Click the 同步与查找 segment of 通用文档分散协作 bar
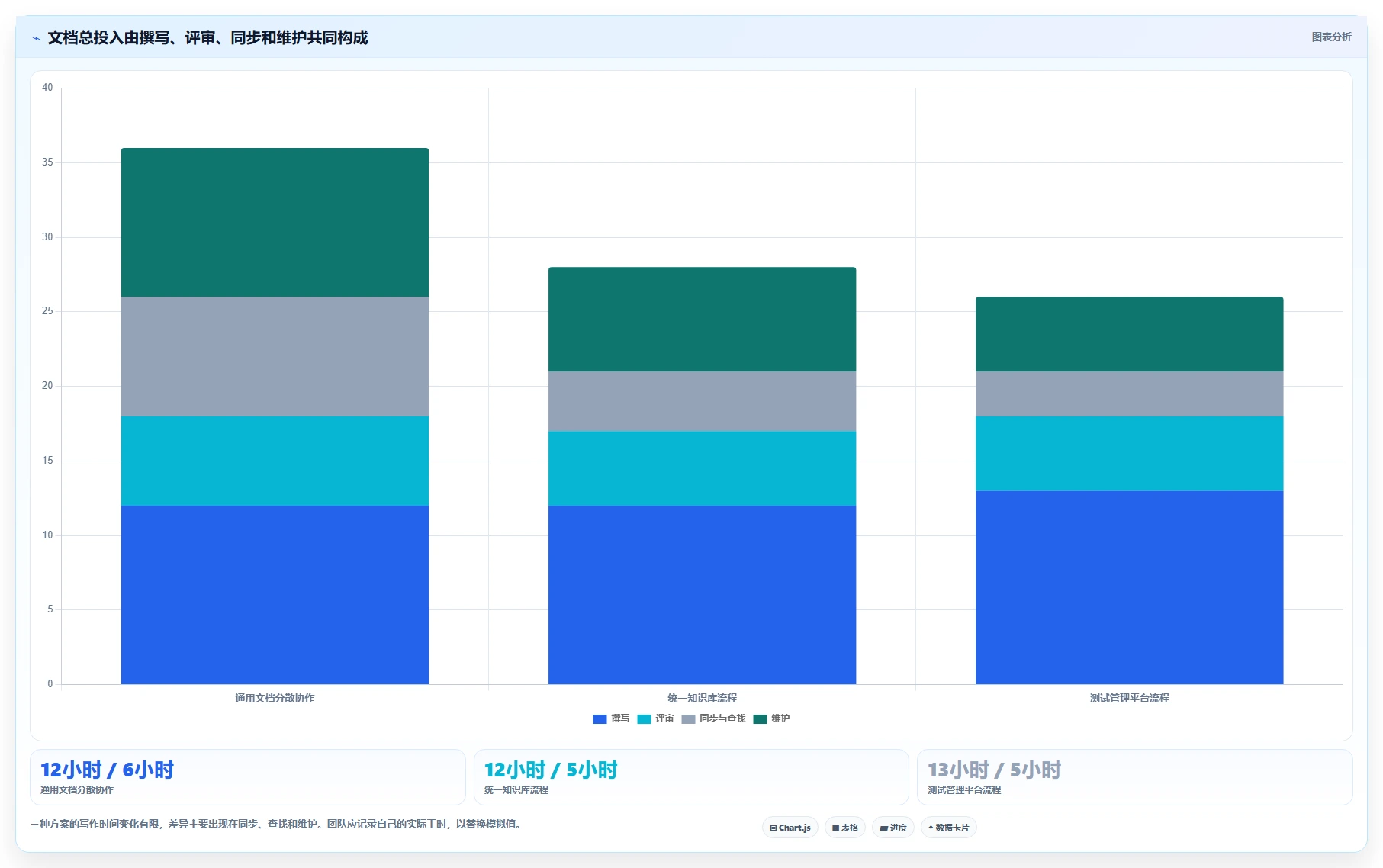Screen dimensions: 1383x868 click(275, 356)
